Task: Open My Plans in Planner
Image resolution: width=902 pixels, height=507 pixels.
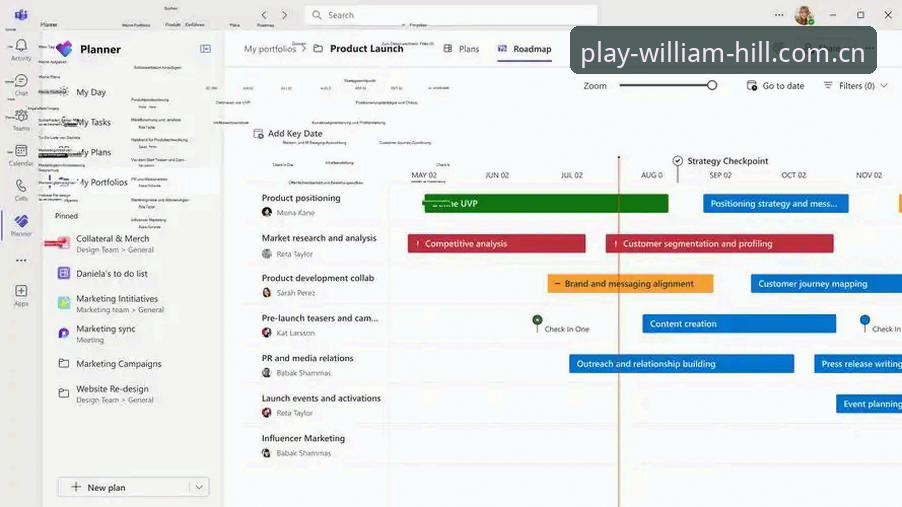Action: (x=93, y=152)
